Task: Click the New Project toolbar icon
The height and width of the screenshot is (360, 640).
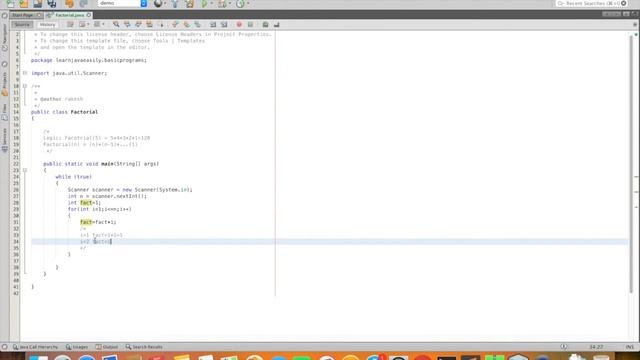Action: pos(24,3)
